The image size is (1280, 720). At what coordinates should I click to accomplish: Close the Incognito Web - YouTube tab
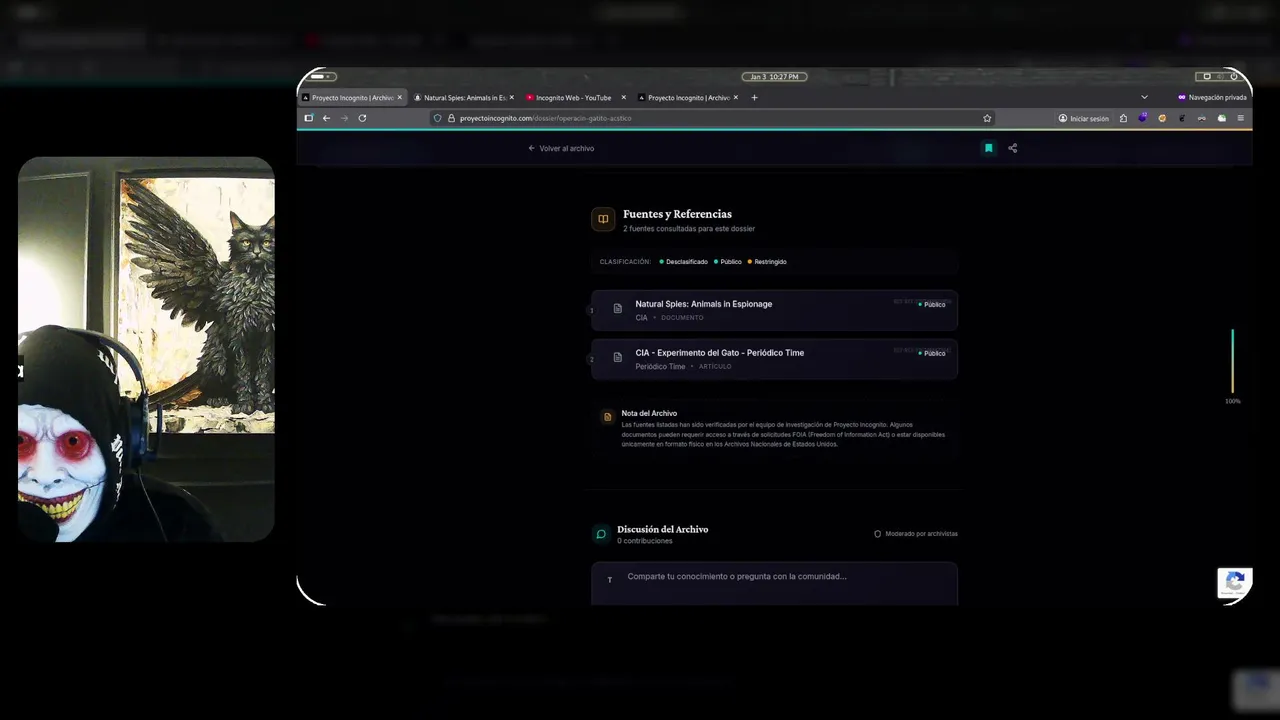click(x=624, y=98)
